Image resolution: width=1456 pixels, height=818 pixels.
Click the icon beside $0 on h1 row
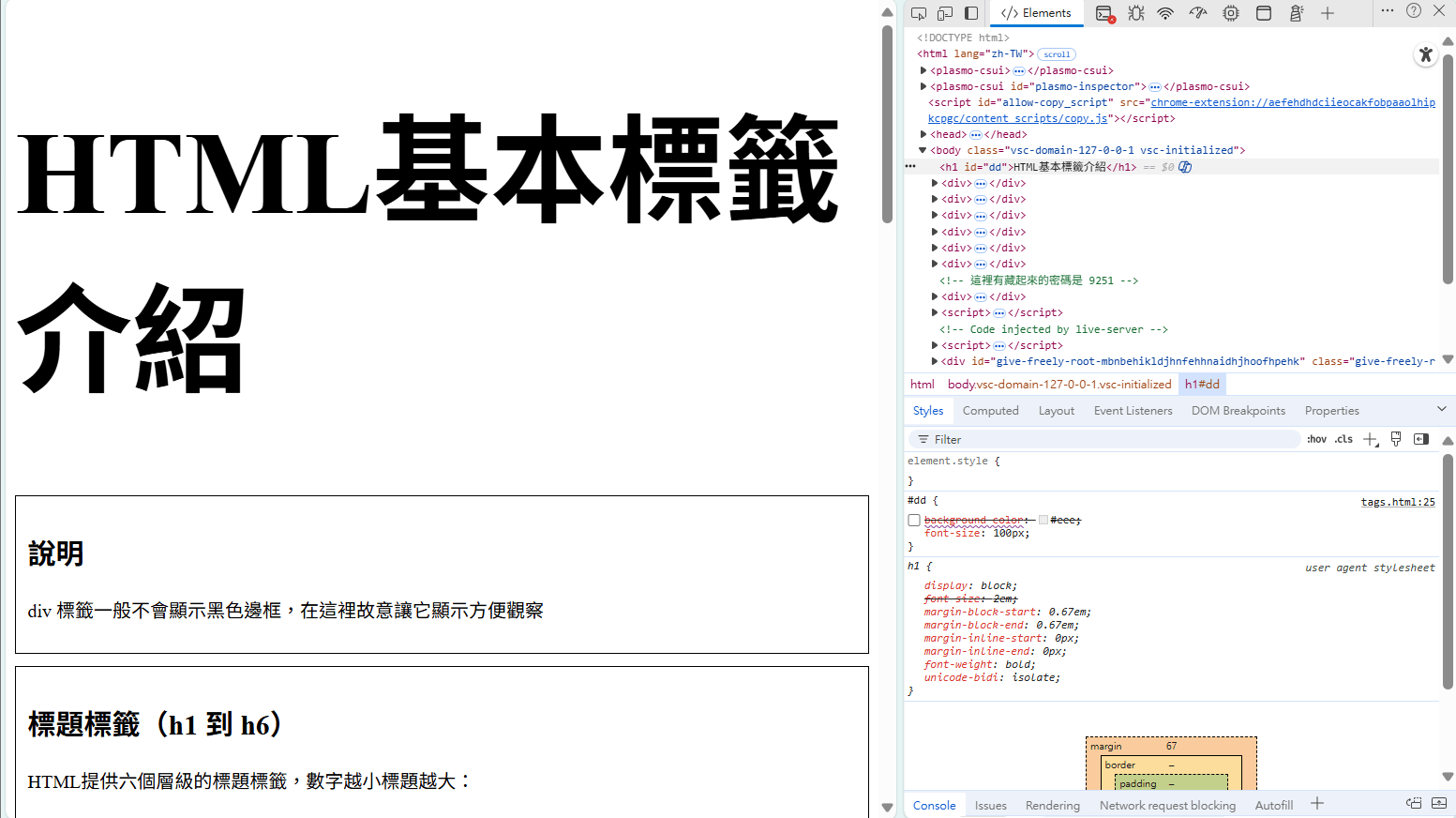[1185, 167]
